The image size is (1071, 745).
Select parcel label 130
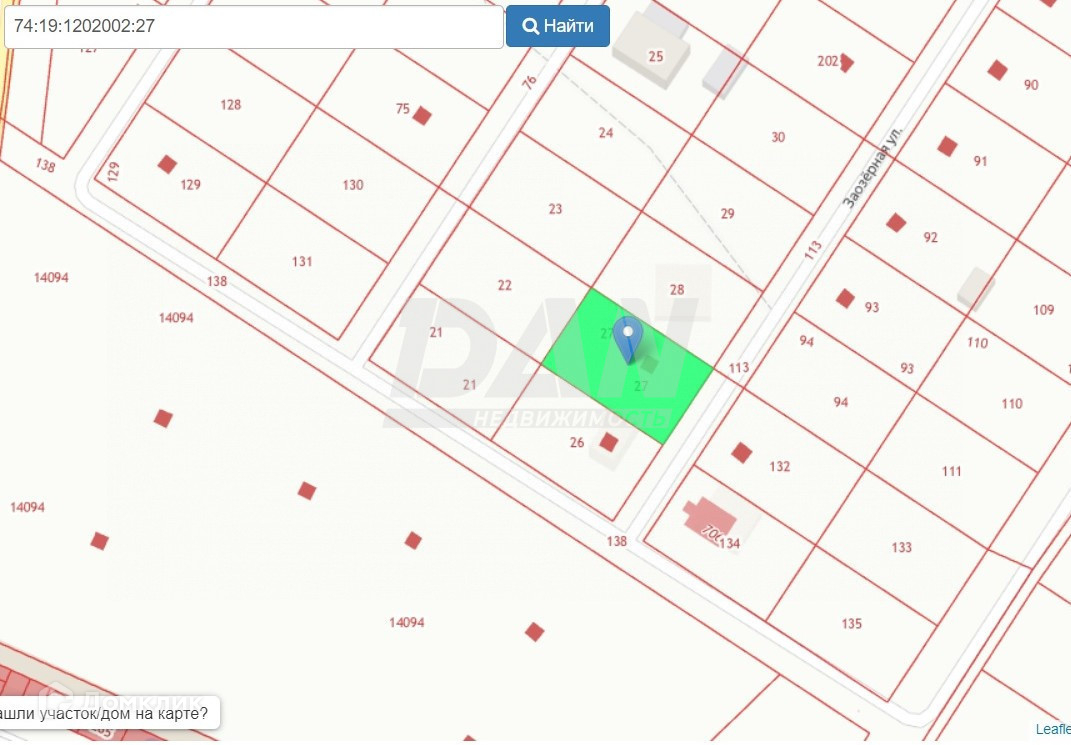tap(353, 184)
